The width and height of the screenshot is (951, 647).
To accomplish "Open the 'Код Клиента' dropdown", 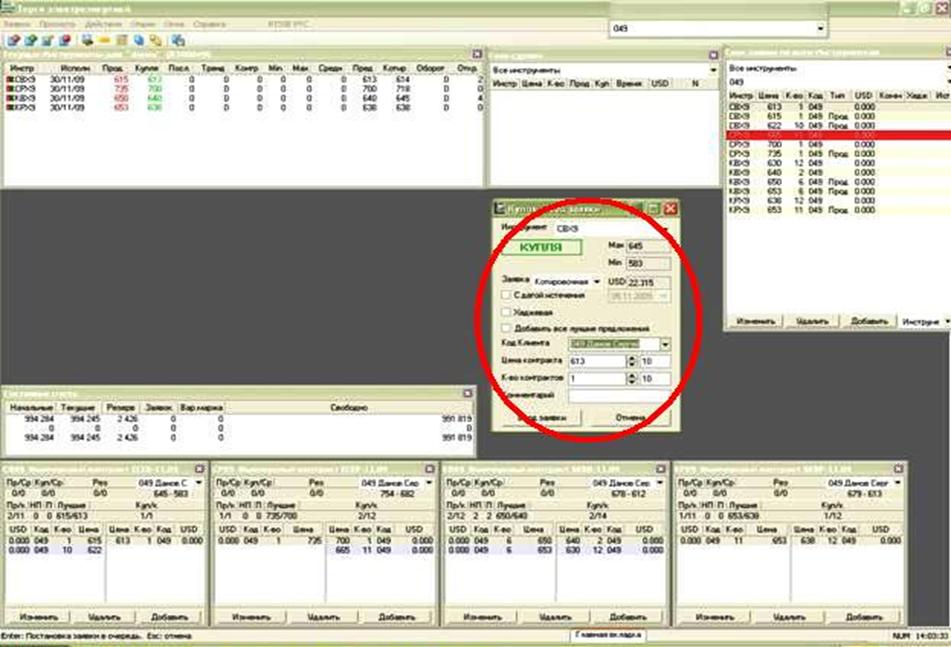I will click(665, 344).
